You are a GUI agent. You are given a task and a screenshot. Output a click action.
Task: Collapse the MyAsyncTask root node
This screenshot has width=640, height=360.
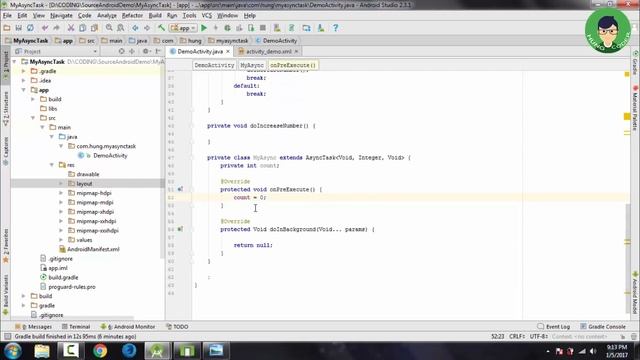(x=15, y=62)
